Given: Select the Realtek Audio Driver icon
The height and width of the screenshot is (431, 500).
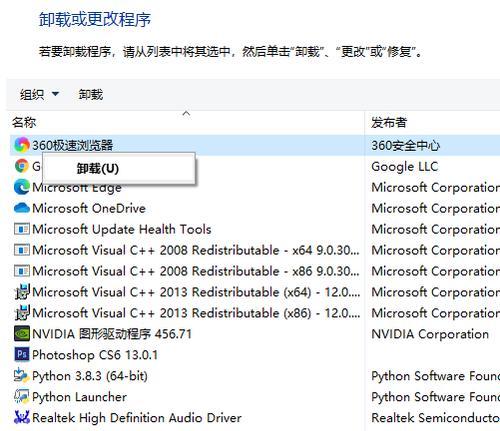Looking at the screenshot, I should coord(22,417).
